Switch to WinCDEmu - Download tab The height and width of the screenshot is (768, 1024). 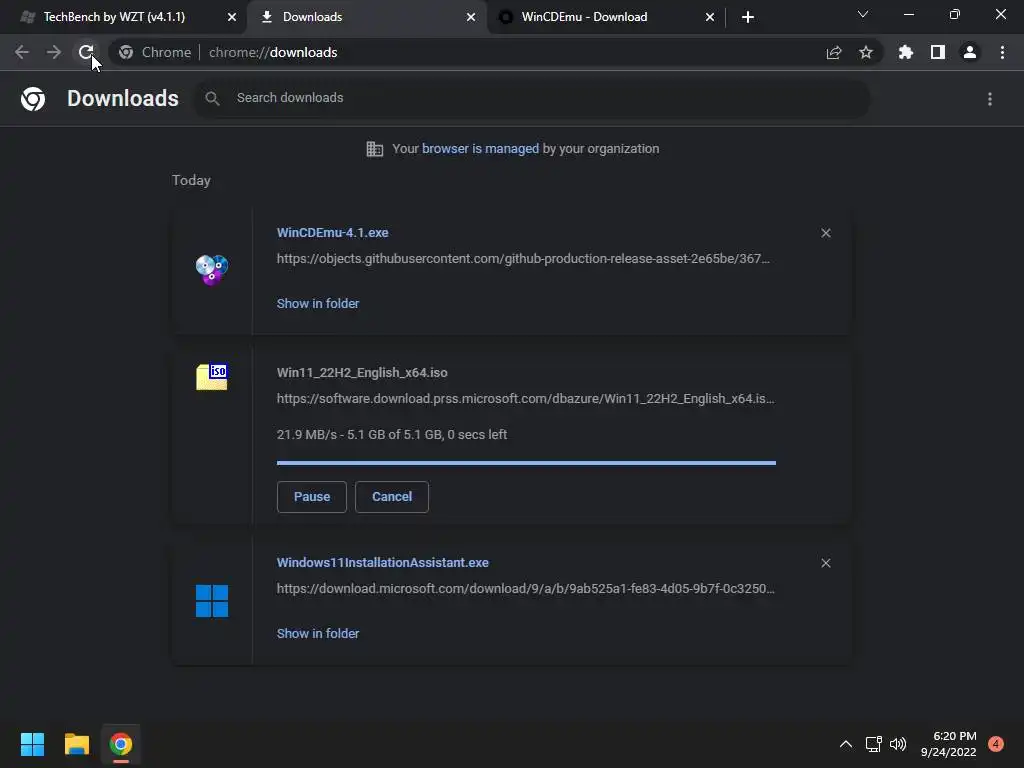pyautogui.click(x=584, y=17)
